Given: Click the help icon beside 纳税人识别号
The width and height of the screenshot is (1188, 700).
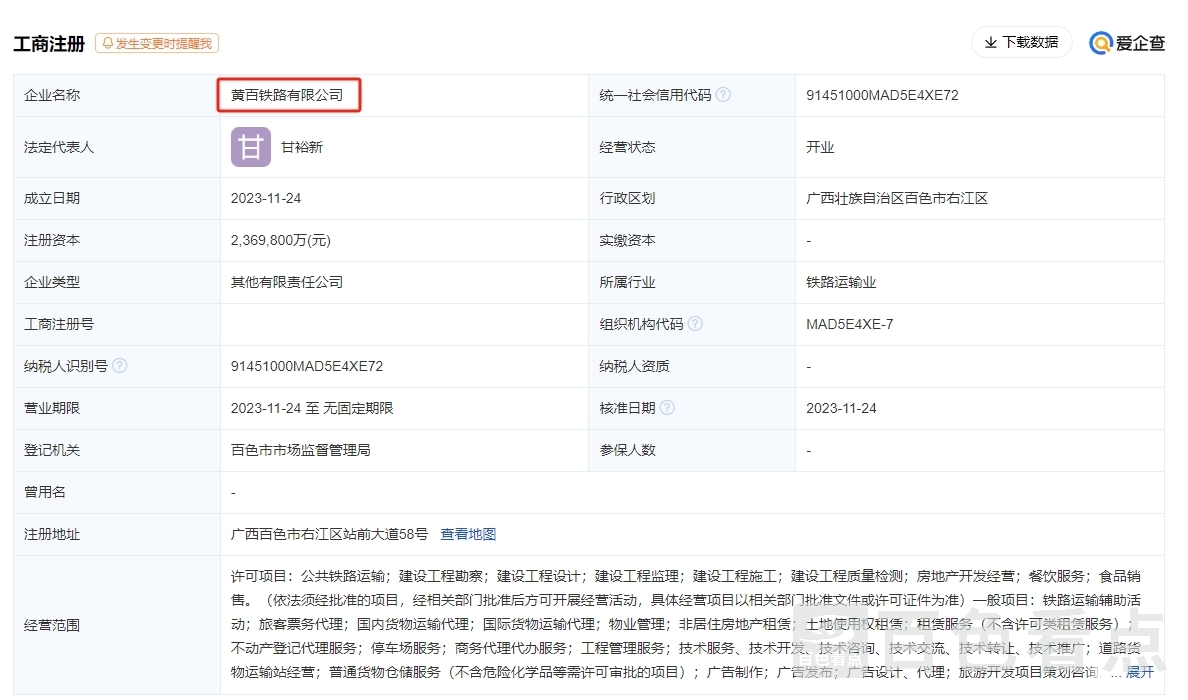Looking at the screenshot, I should tap(120, 366).
